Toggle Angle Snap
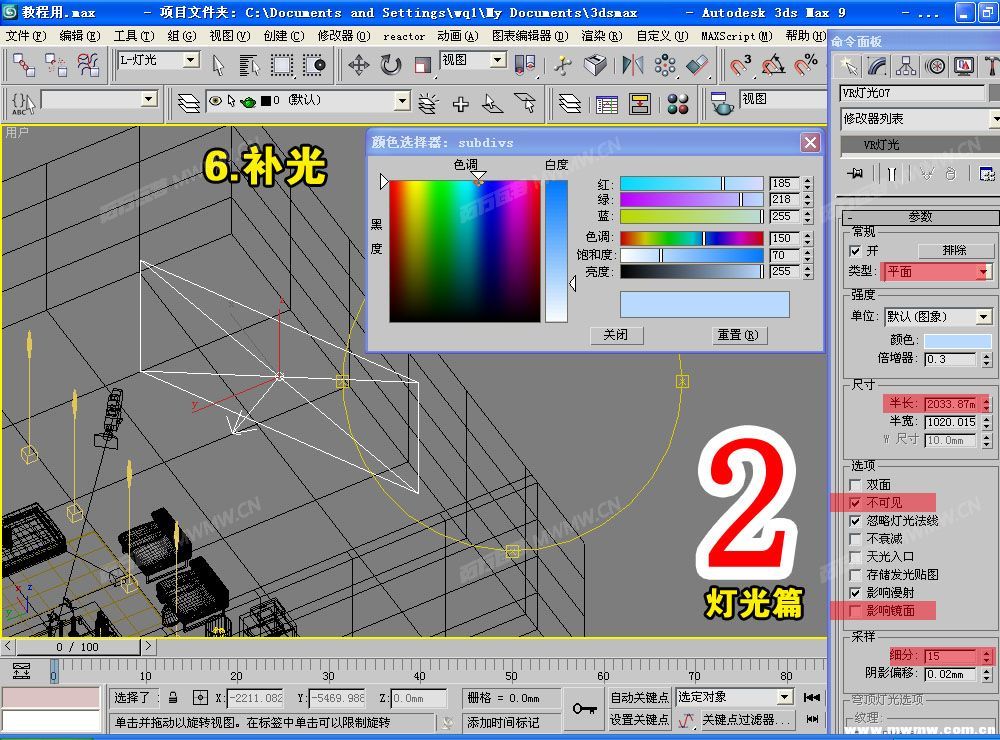 [x=773, y=65]
